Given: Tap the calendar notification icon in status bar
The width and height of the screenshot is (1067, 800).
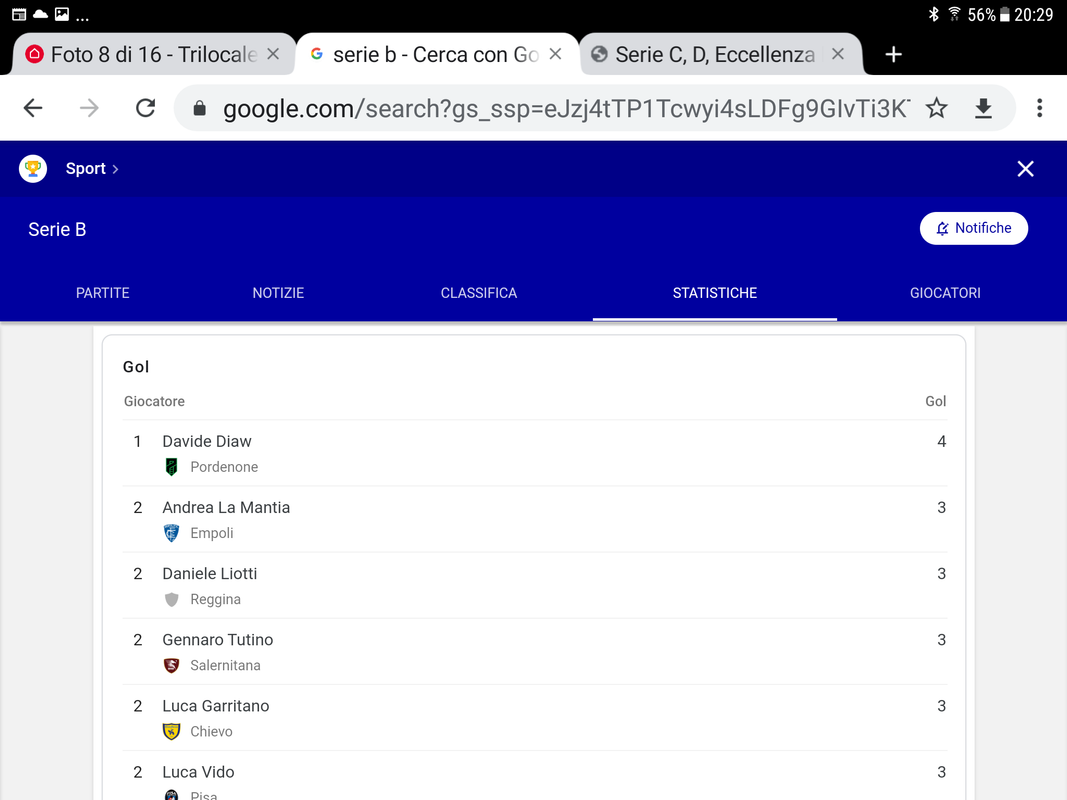Looking at the screenshot, I should click(x=19, y=14).
